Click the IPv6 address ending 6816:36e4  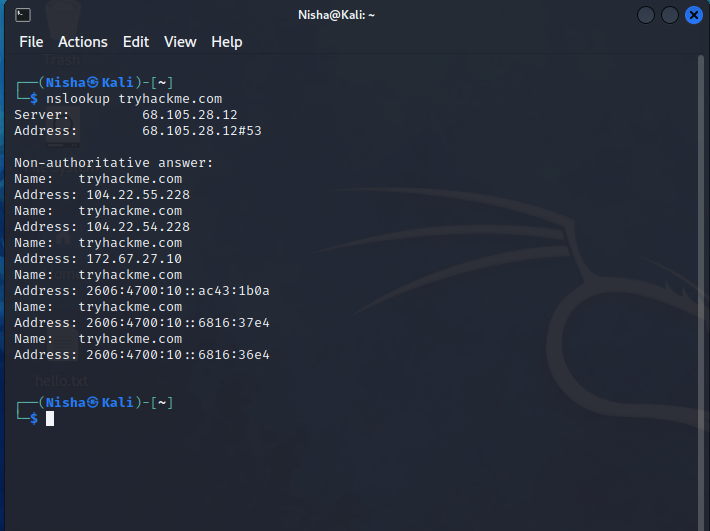point(178,355)
